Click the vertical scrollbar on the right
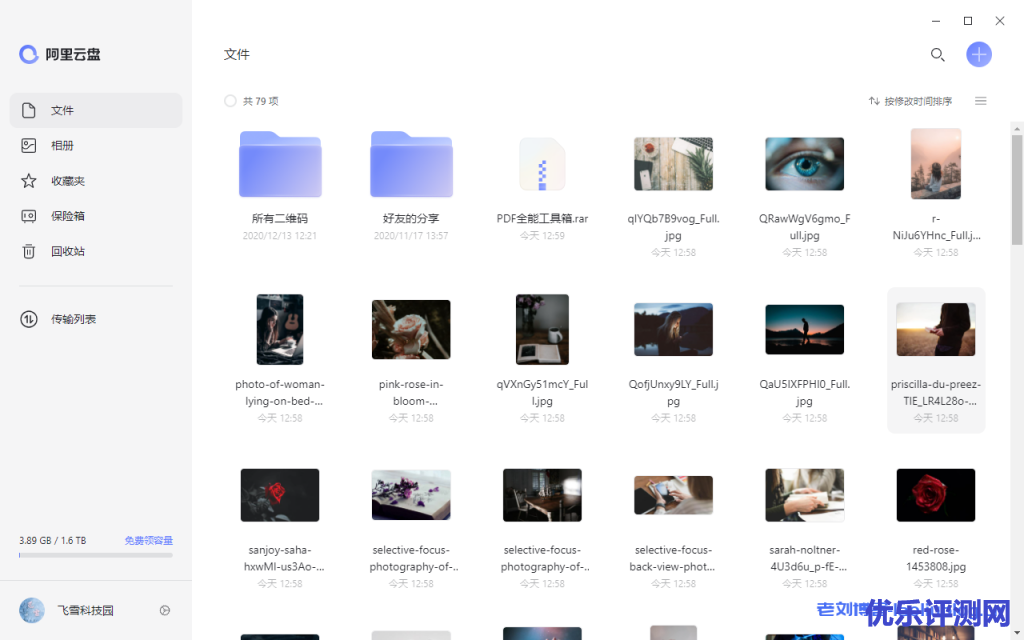Image resolution: width=1024 pixels, height=640 pixels. pyautogui.click(x=1017, y=190)
